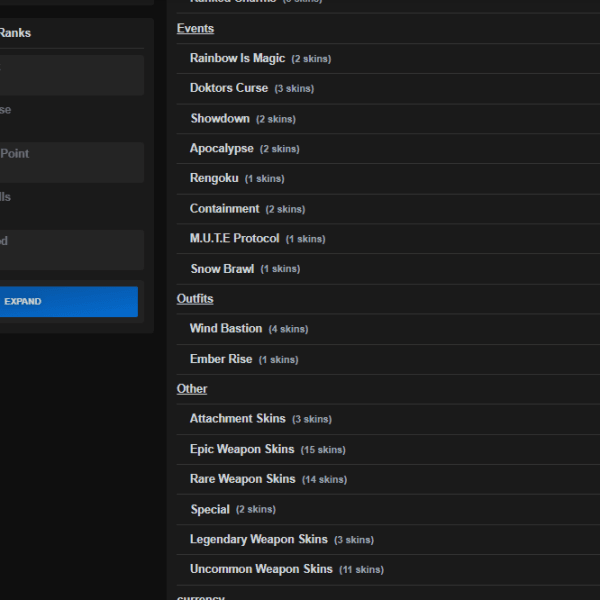Select Rainbow Is Magic row
Image resolution: width=600 pixels, height=600 pixels.
pos(388,59)
